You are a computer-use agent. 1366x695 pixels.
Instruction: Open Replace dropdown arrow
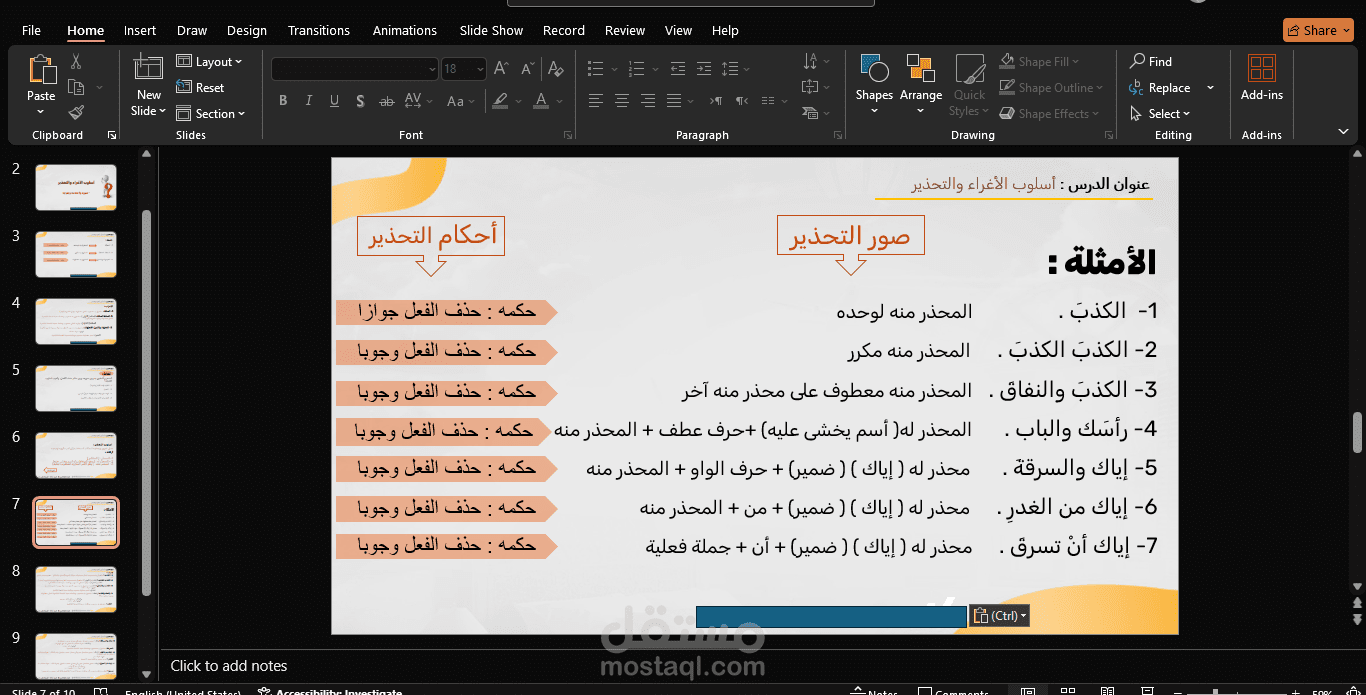1210,88
